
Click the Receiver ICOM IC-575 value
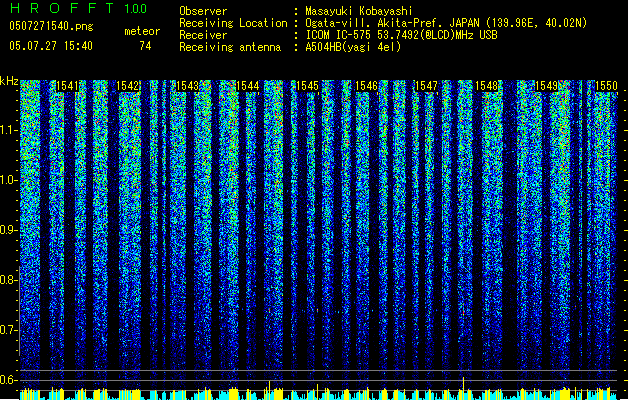pos(401,35)
